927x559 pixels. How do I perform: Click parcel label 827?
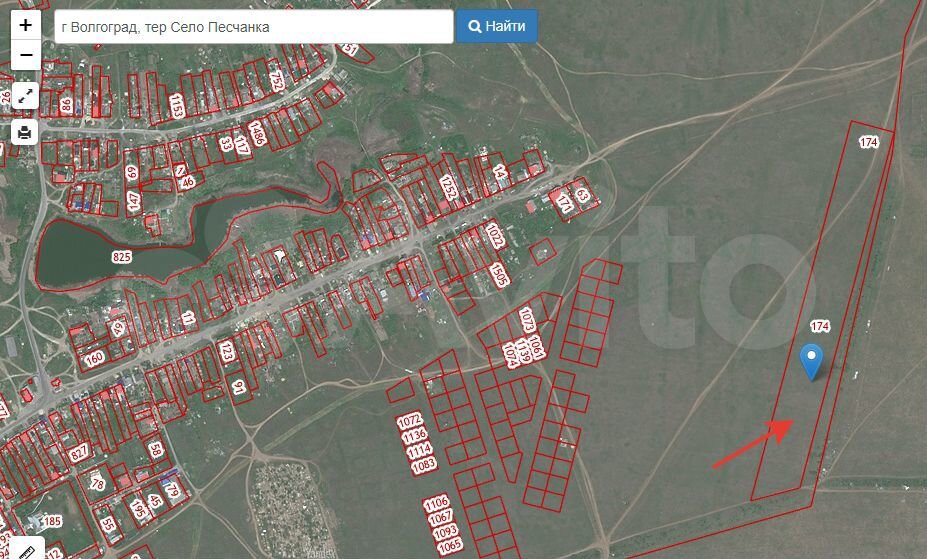[80, 453]
